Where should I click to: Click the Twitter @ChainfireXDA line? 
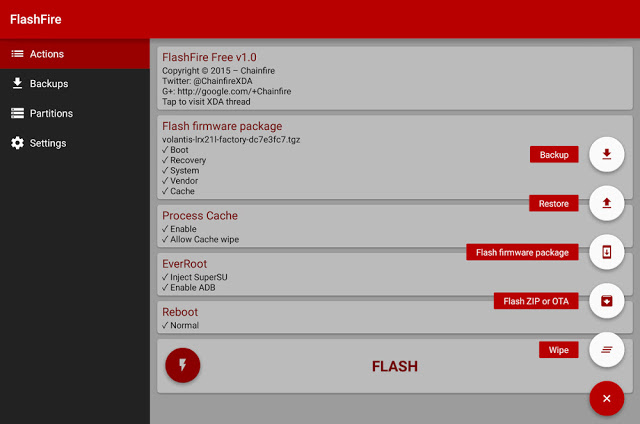coord(207,81)
